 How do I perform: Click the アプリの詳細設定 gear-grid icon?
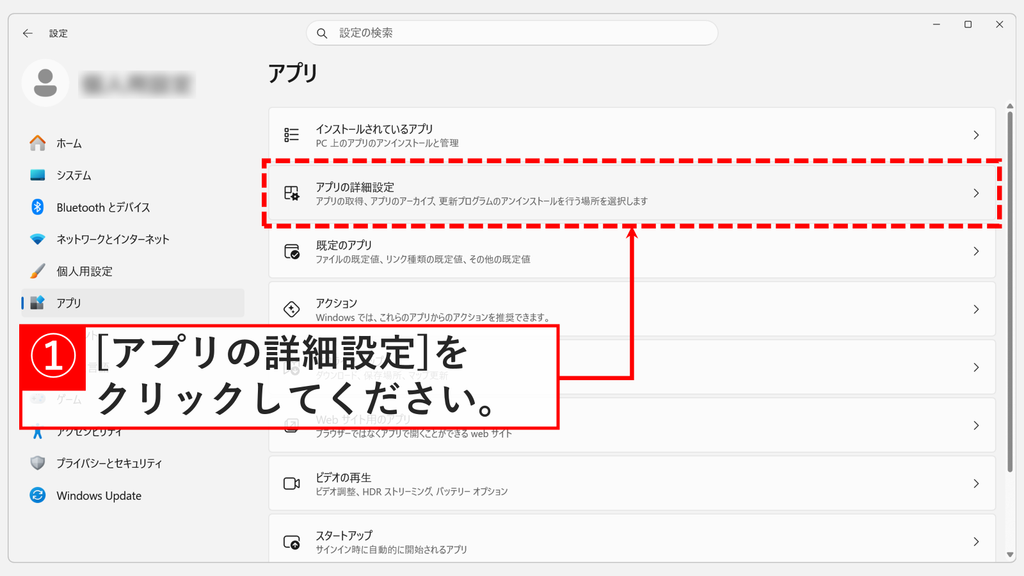(x=291, y=193)
